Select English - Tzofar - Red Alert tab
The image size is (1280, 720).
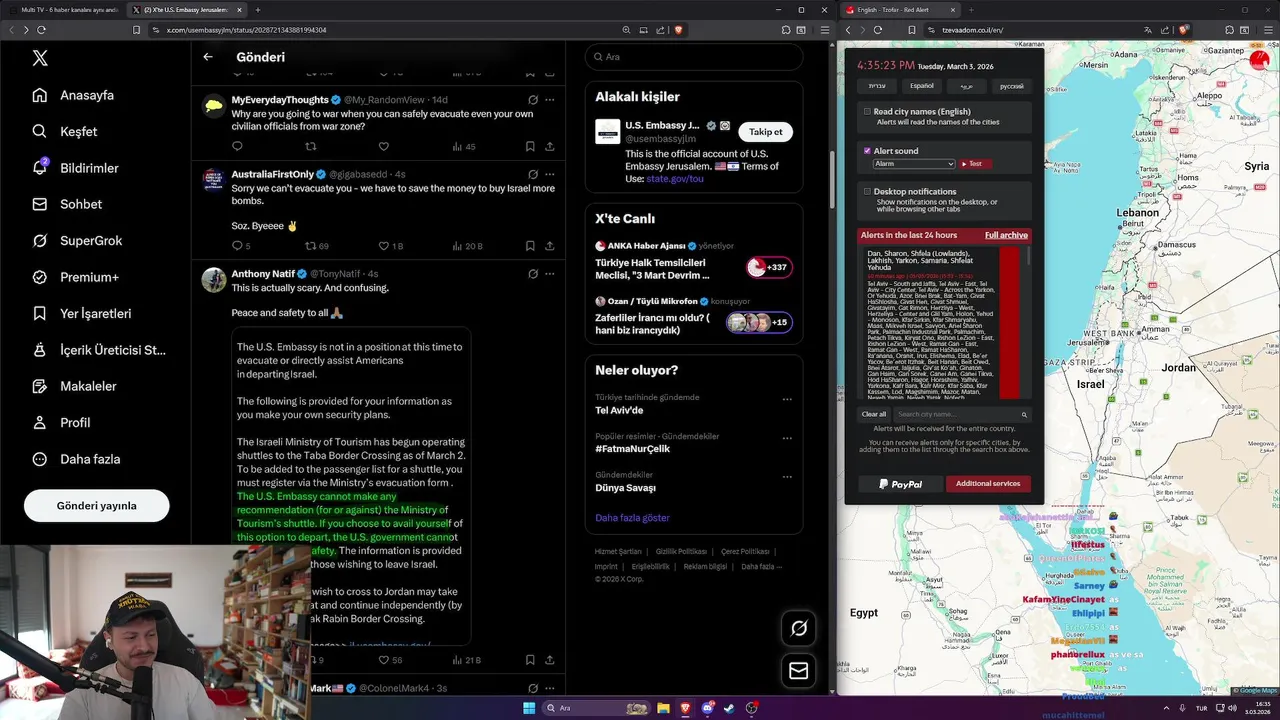click(900, 10)
